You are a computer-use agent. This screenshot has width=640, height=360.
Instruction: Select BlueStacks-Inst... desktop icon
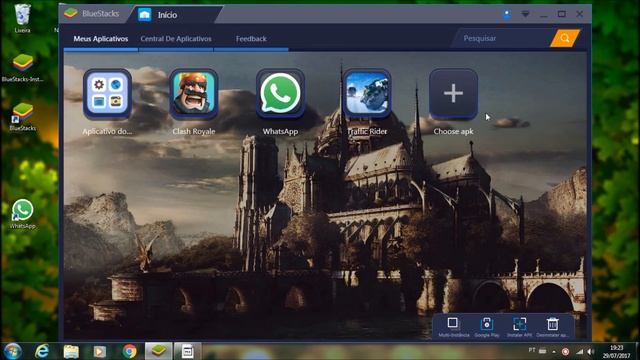click(22, 68)
